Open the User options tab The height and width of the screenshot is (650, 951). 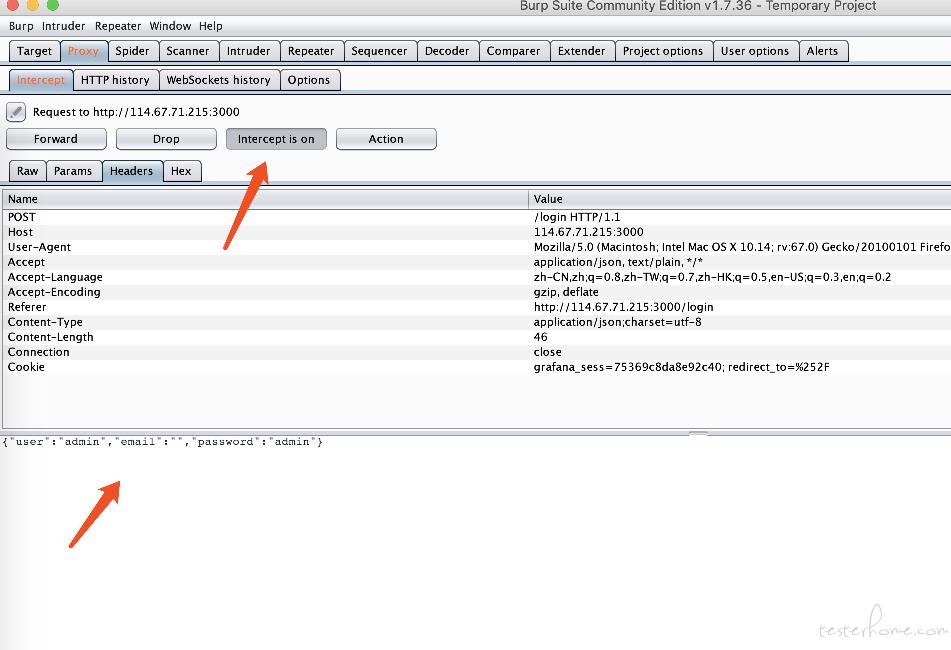click(x=755, y=51)
